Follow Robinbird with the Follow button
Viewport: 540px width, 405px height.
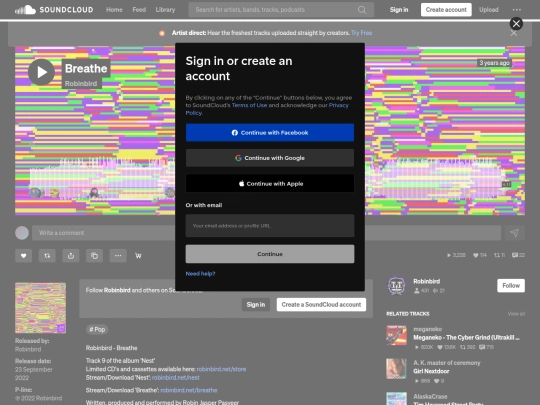pyautogui.click(x=511, y=285)
